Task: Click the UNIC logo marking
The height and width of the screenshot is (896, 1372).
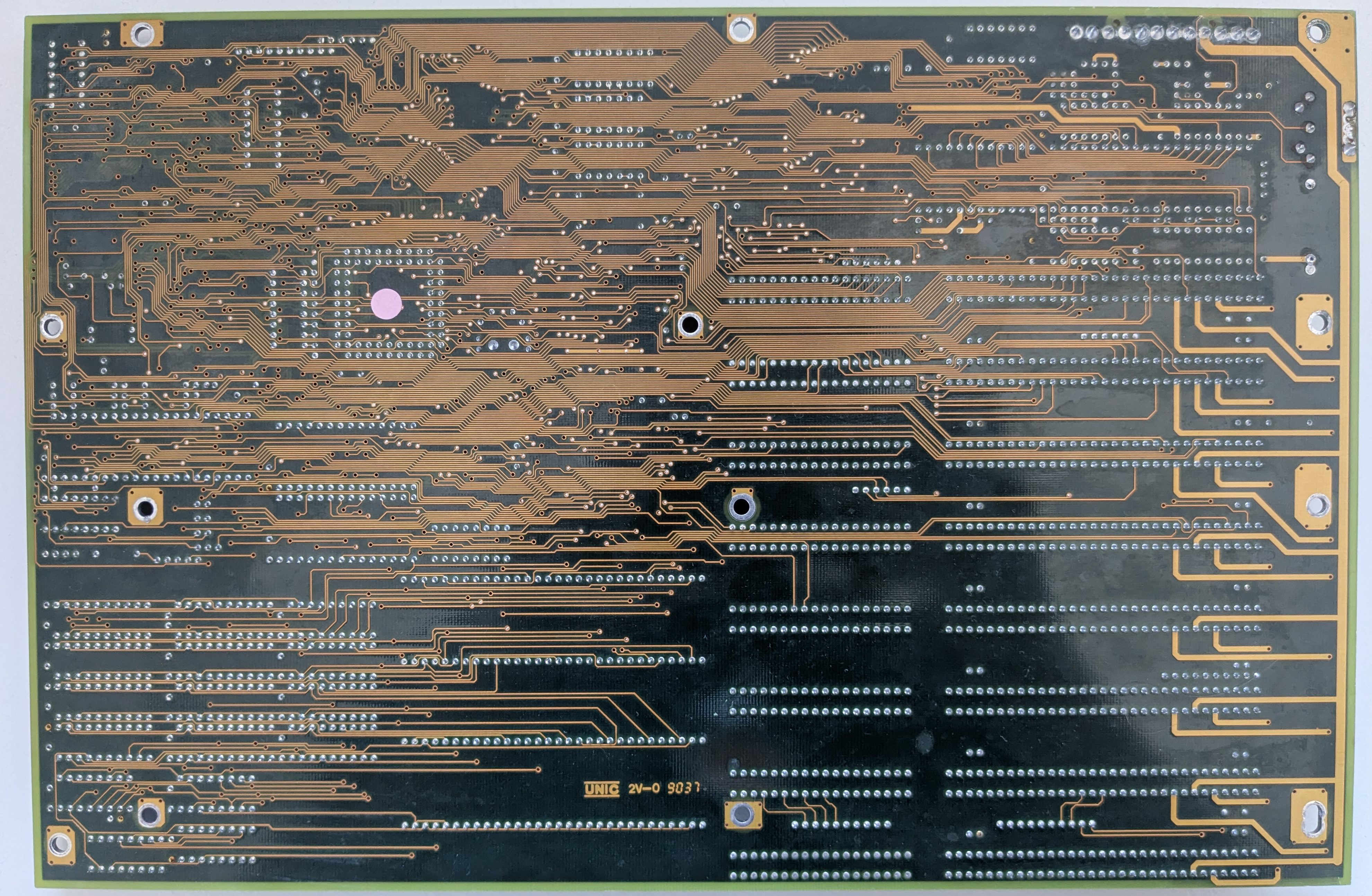Action: point(601,789)
